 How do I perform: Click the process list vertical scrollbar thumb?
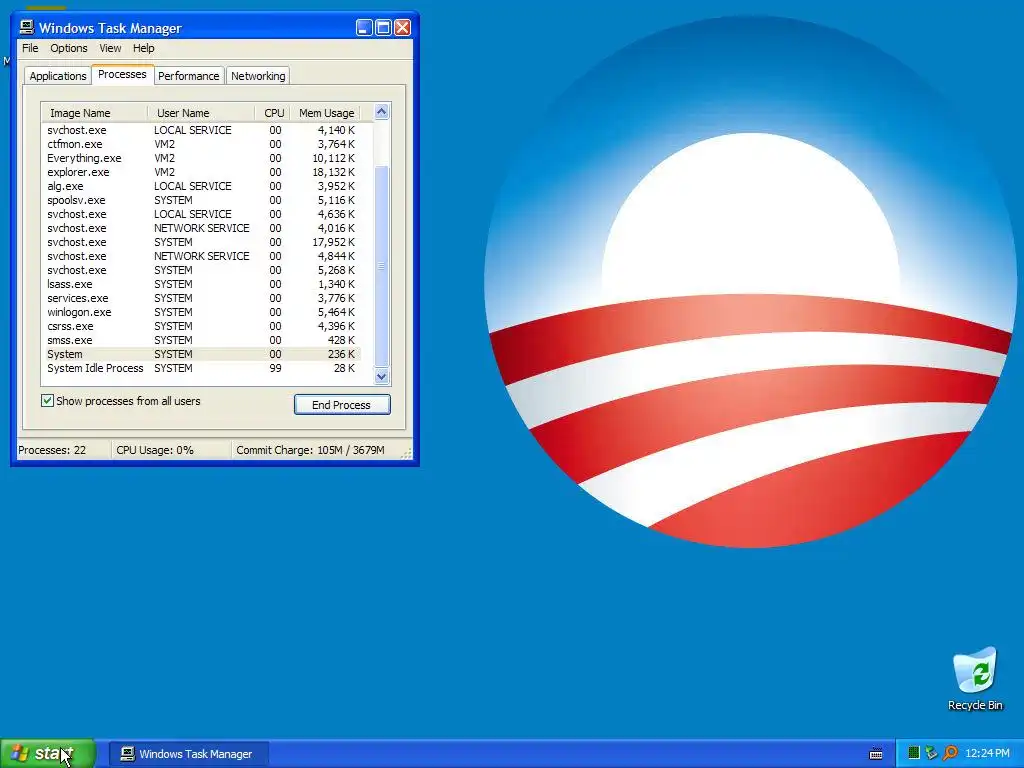(x=381, y=266)
